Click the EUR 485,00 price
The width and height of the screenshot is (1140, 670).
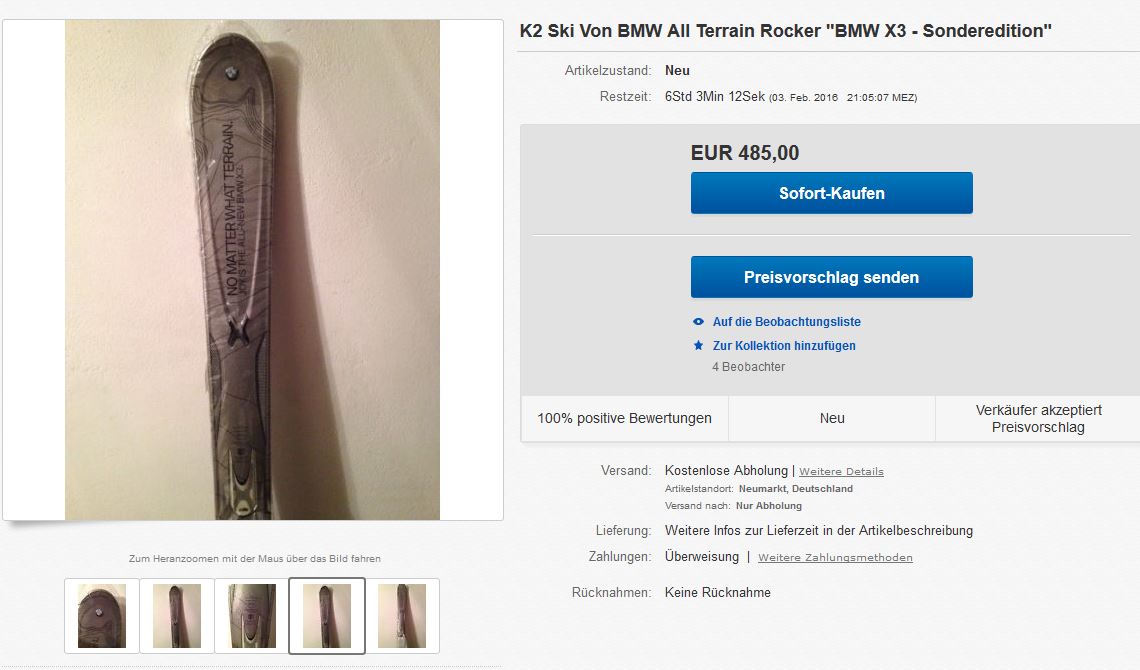[x=744, y=153]
